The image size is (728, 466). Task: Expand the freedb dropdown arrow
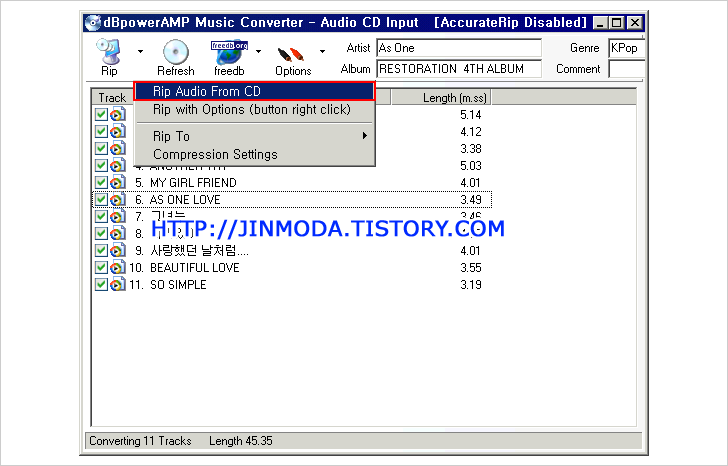pyautogui.click(x=259, y=52)
